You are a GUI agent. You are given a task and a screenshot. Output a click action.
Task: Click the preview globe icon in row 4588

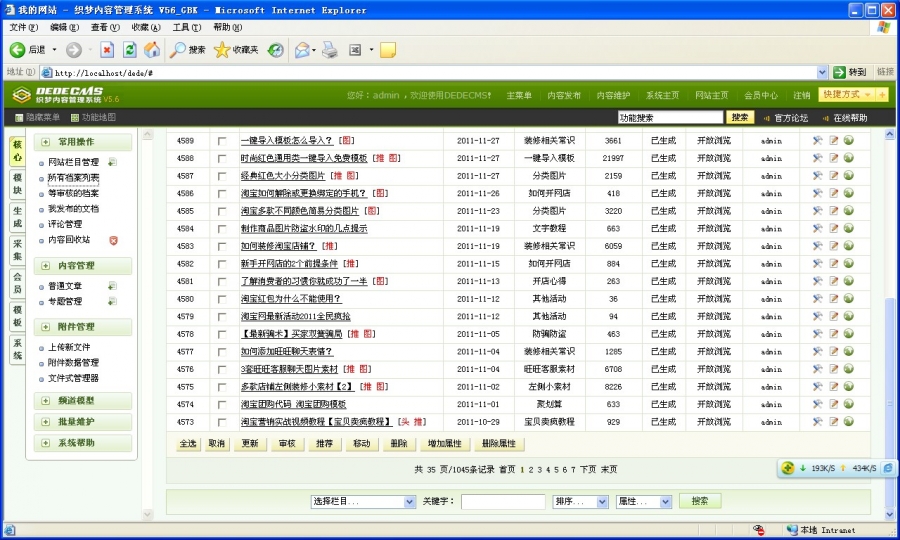click(848, 158)
